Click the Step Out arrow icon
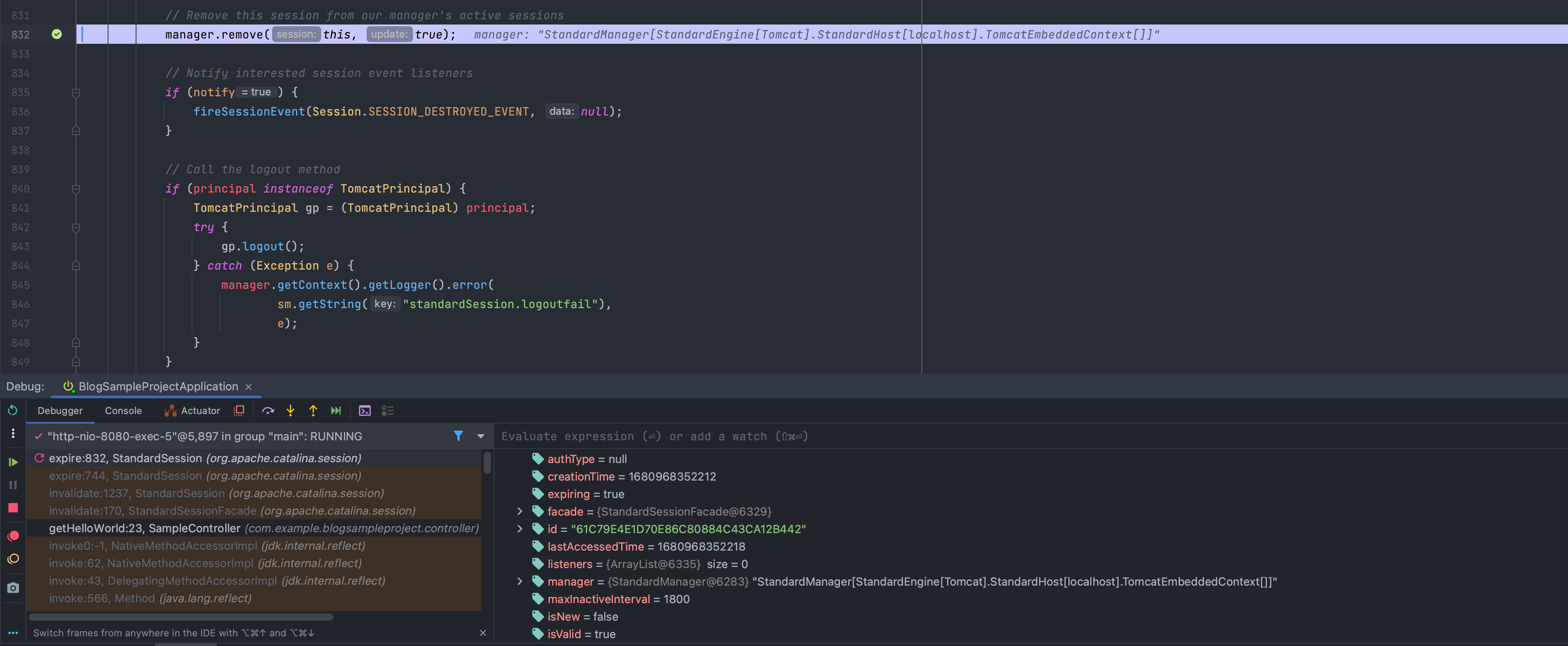The image size is (1568, 646). pos(313,411)
